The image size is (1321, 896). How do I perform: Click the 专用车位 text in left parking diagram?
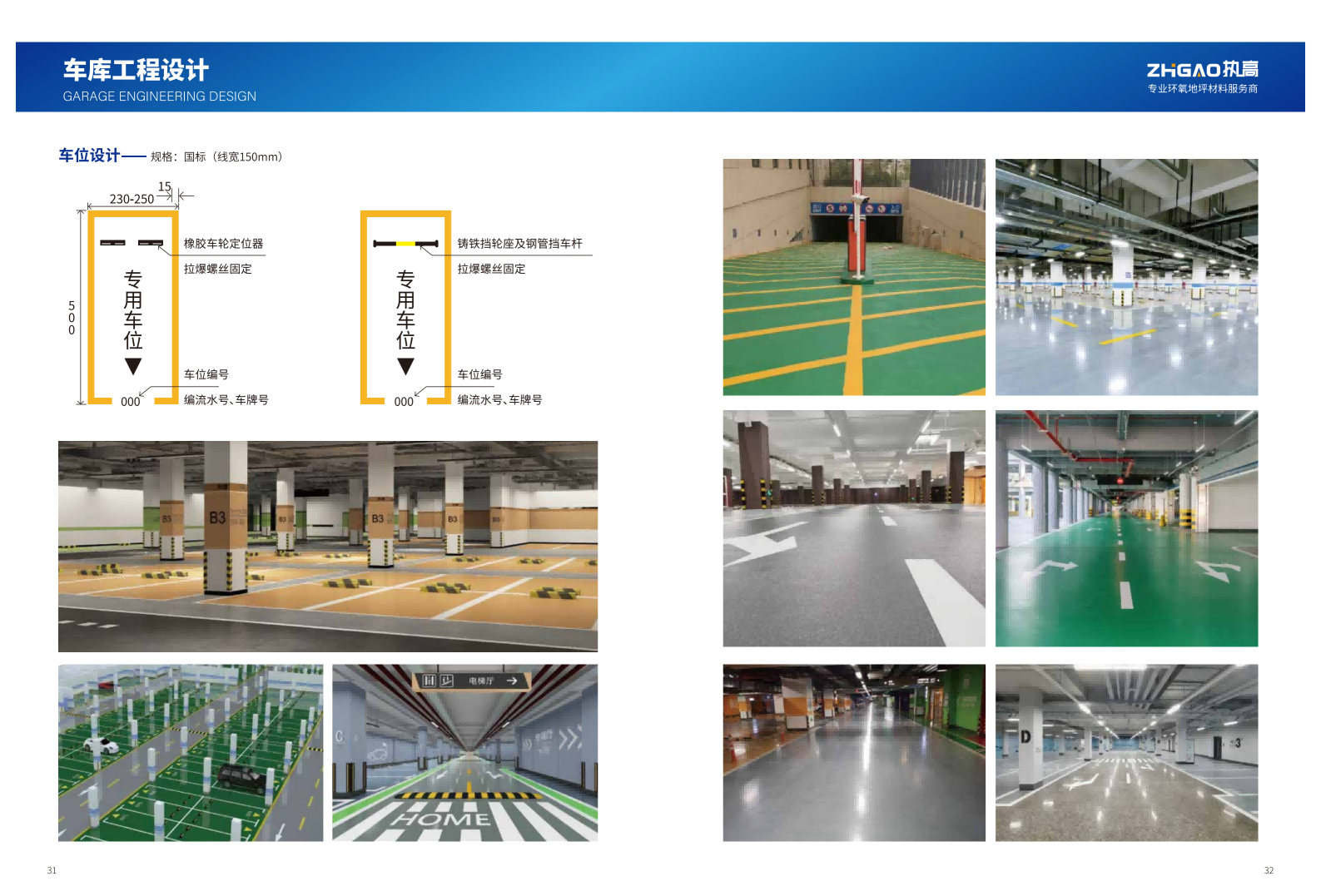click(x=133, y=309)
